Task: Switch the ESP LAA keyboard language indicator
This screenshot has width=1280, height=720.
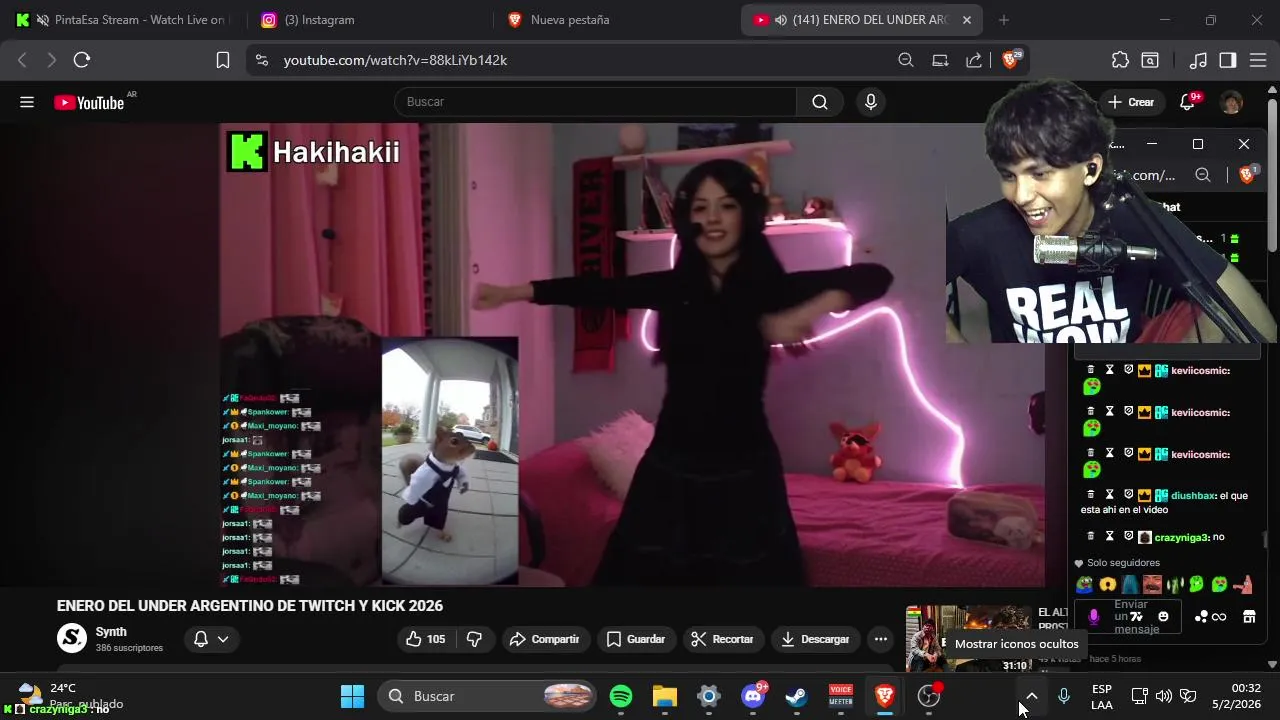Action: [1102, 697]
